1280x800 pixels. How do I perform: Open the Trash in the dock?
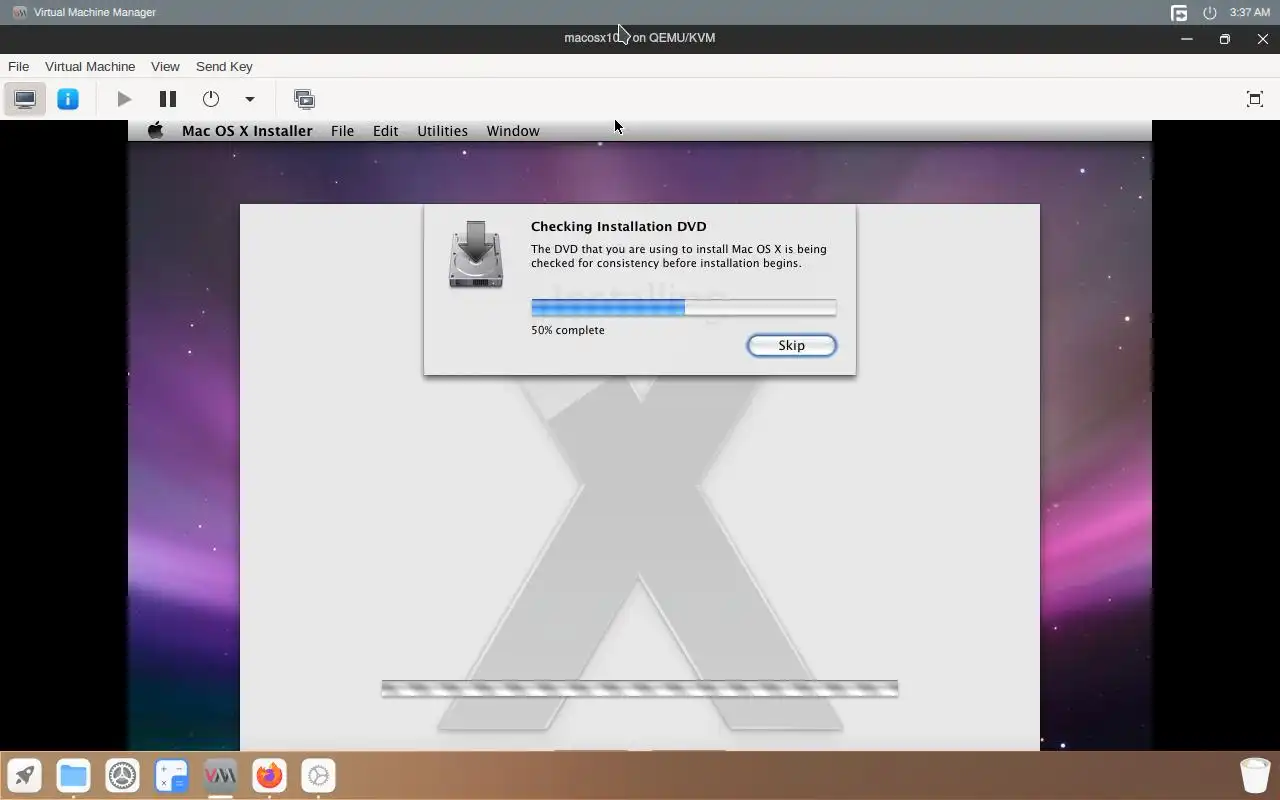pos(1255,775)
